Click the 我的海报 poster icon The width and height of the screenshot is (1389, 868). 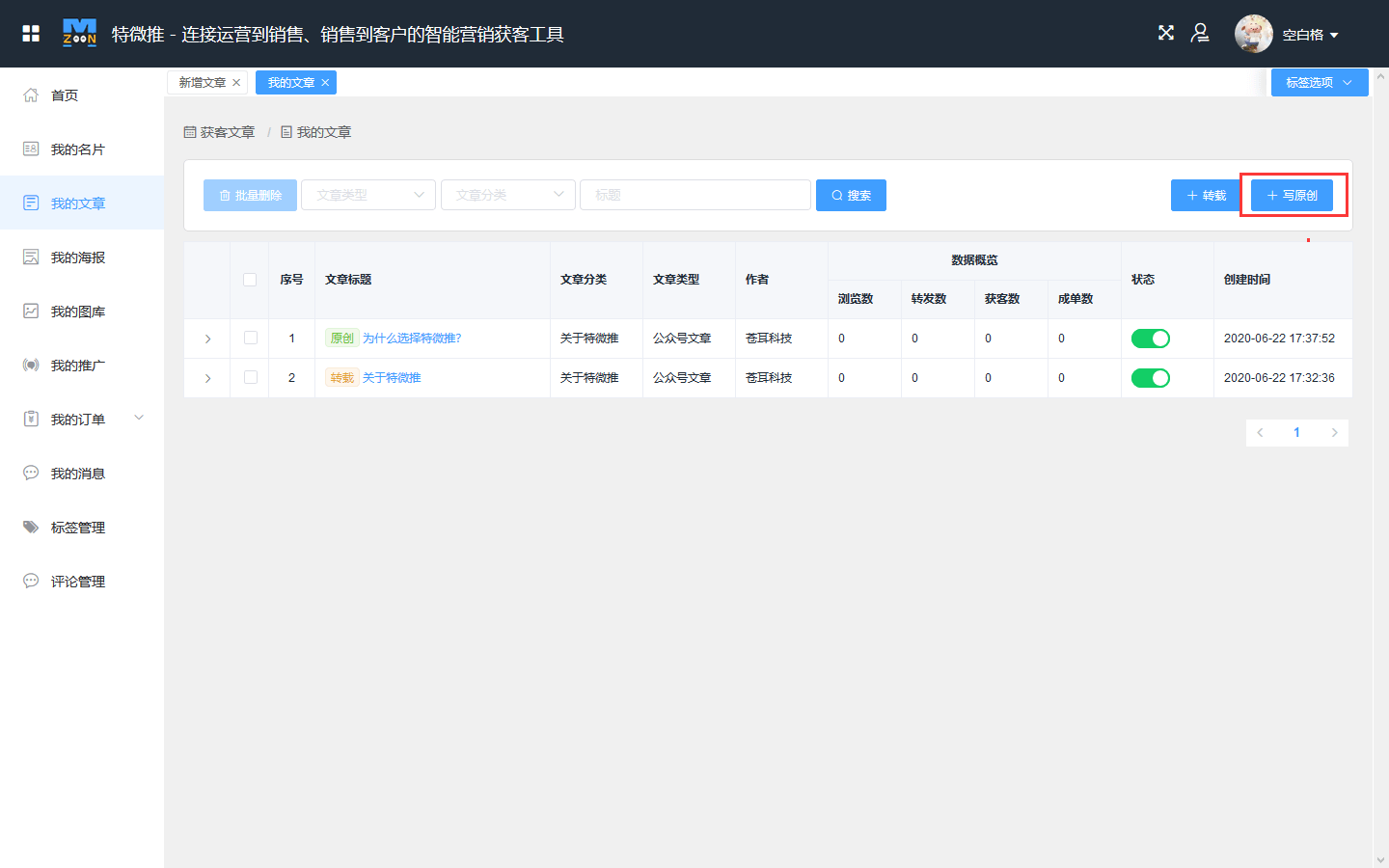coord(31,257)
